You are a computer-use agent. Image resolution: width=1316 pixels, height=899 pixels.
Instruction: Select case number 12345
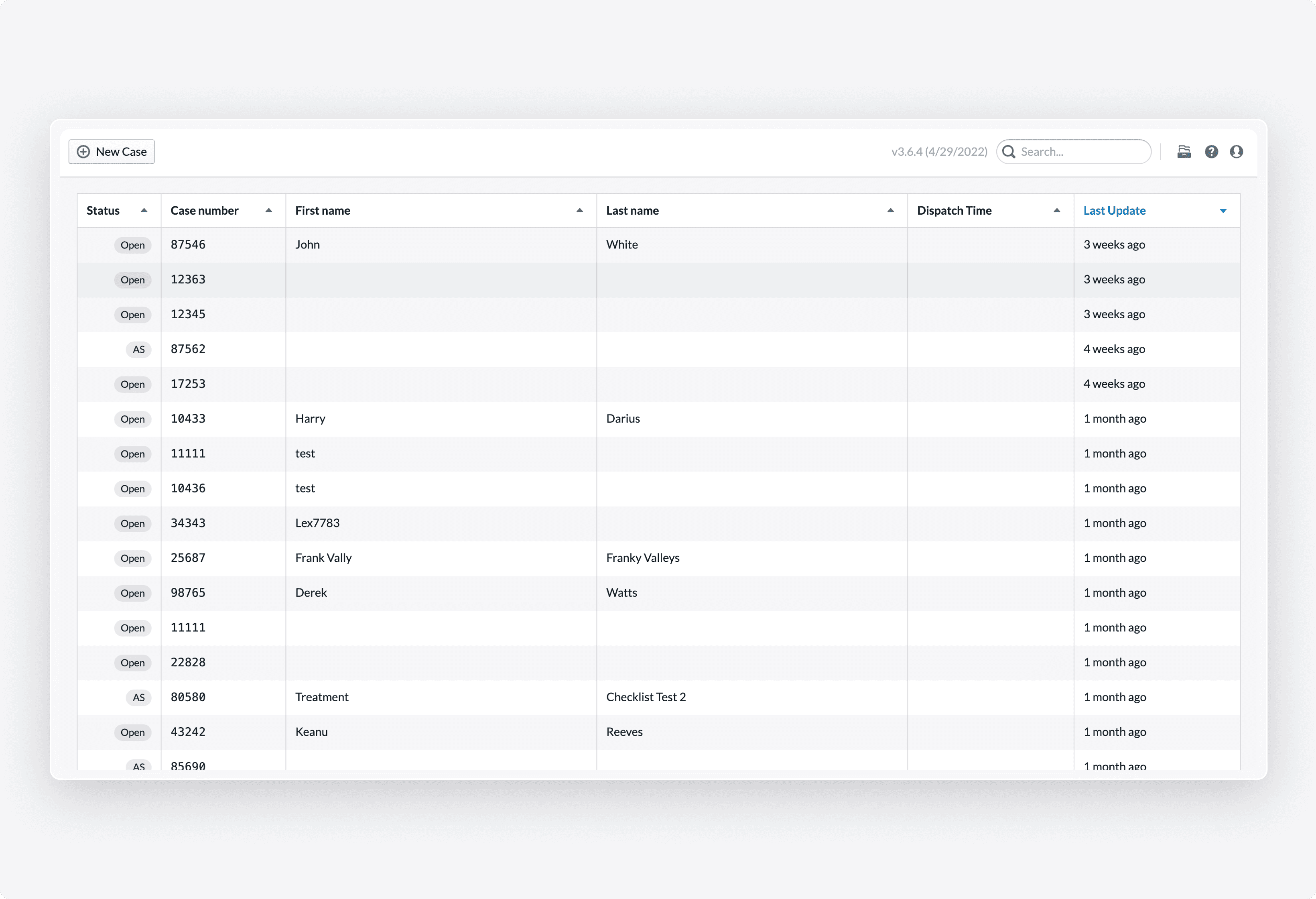pos(188,314)
